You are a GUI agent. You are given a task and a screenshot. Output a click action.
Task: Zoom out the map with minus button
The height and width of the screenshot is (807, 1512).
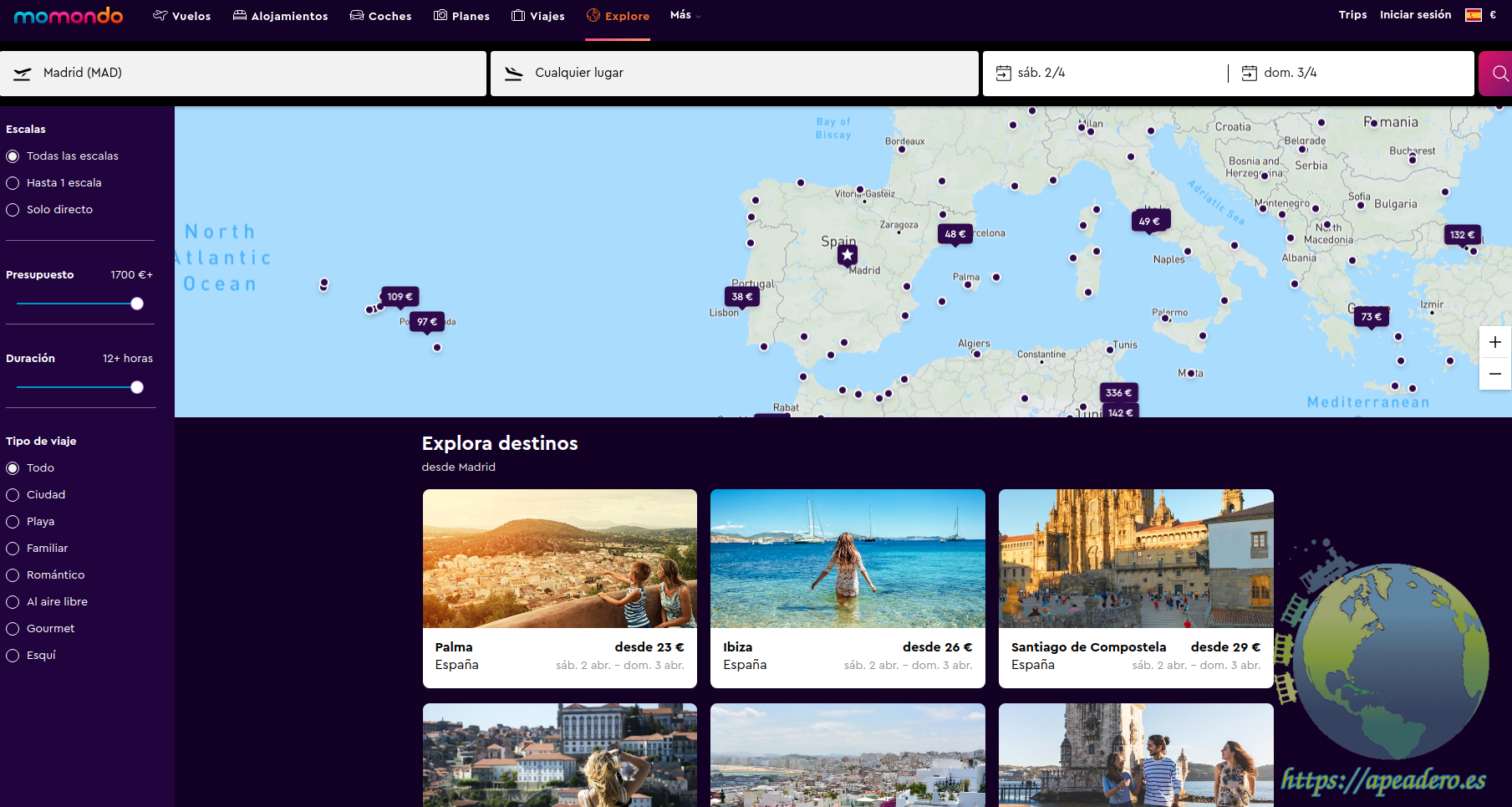pos(1494,374)
